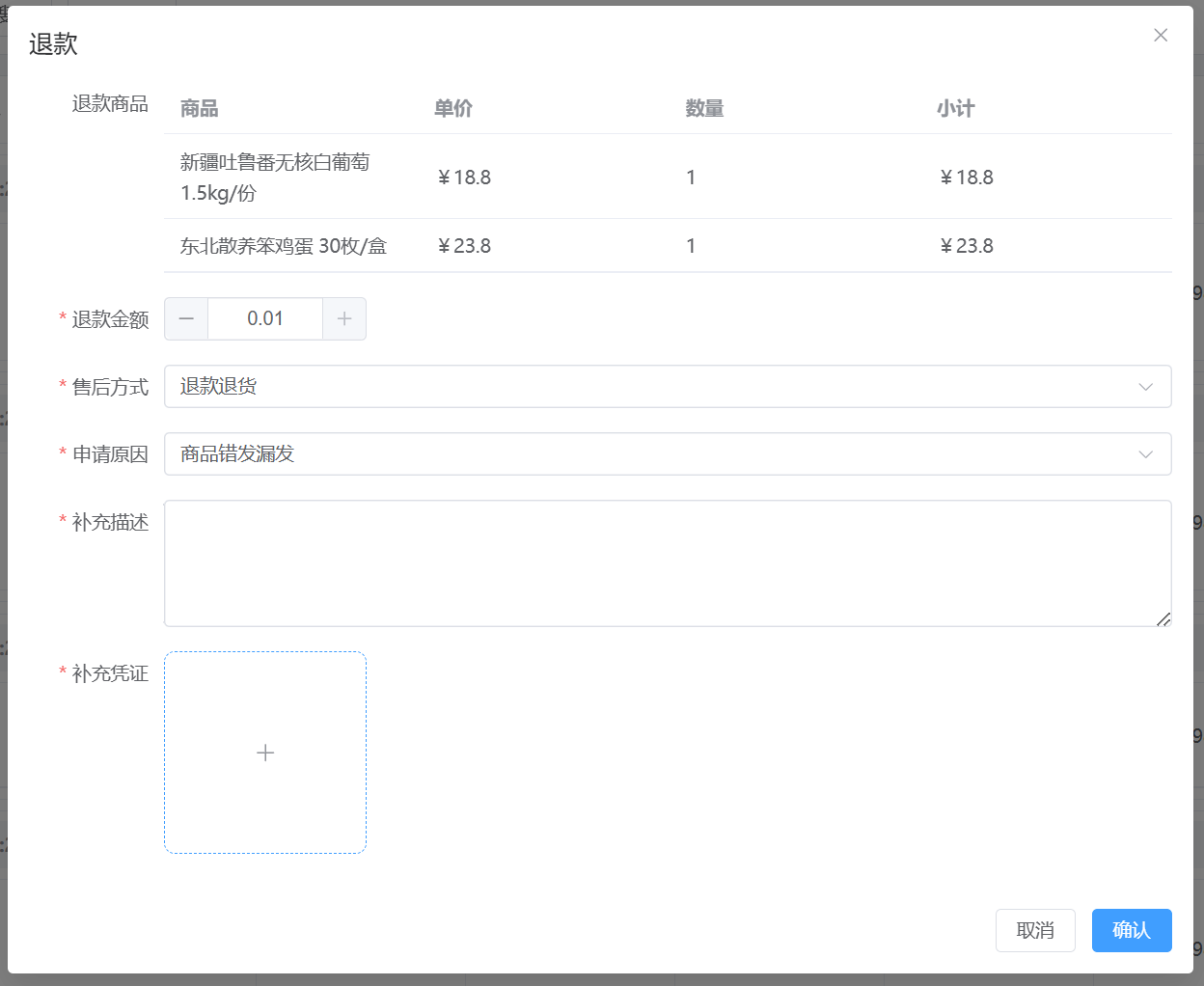Click the 单价 column header

pyautogui.click(x=453, y=109)
